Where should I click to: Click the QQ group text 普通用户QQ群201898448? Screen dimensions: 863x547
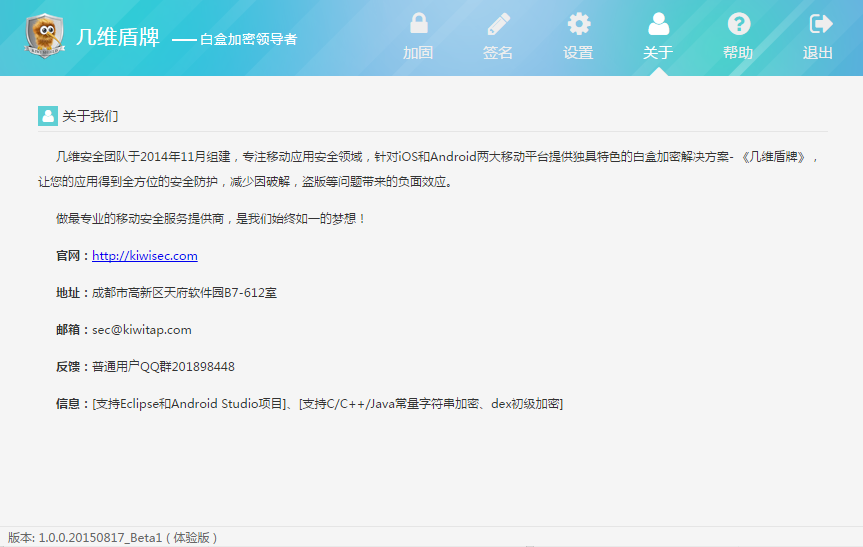coord(163,367)
